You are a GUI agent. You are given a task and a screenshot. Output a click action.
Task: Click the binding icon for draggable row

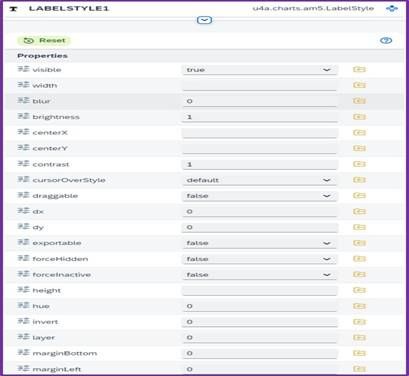[x=359, y=195]
